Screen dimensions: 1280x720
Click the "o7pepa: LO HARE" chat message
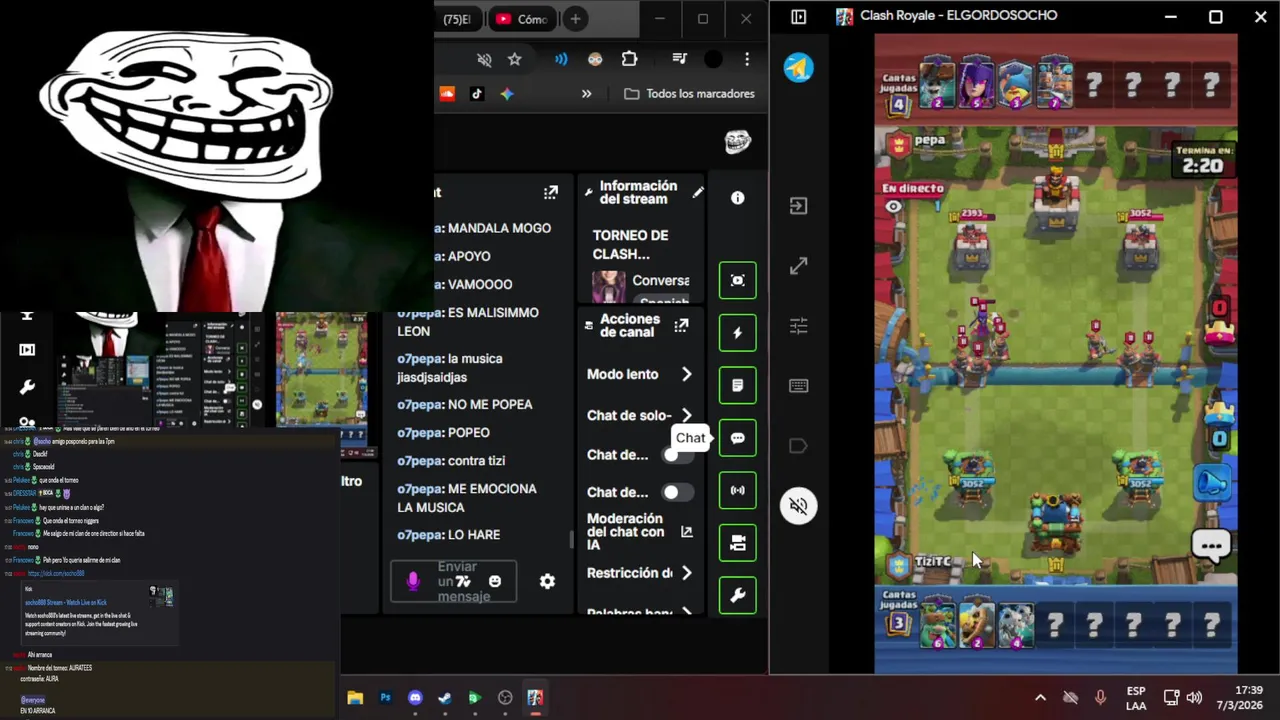point(449,535)
